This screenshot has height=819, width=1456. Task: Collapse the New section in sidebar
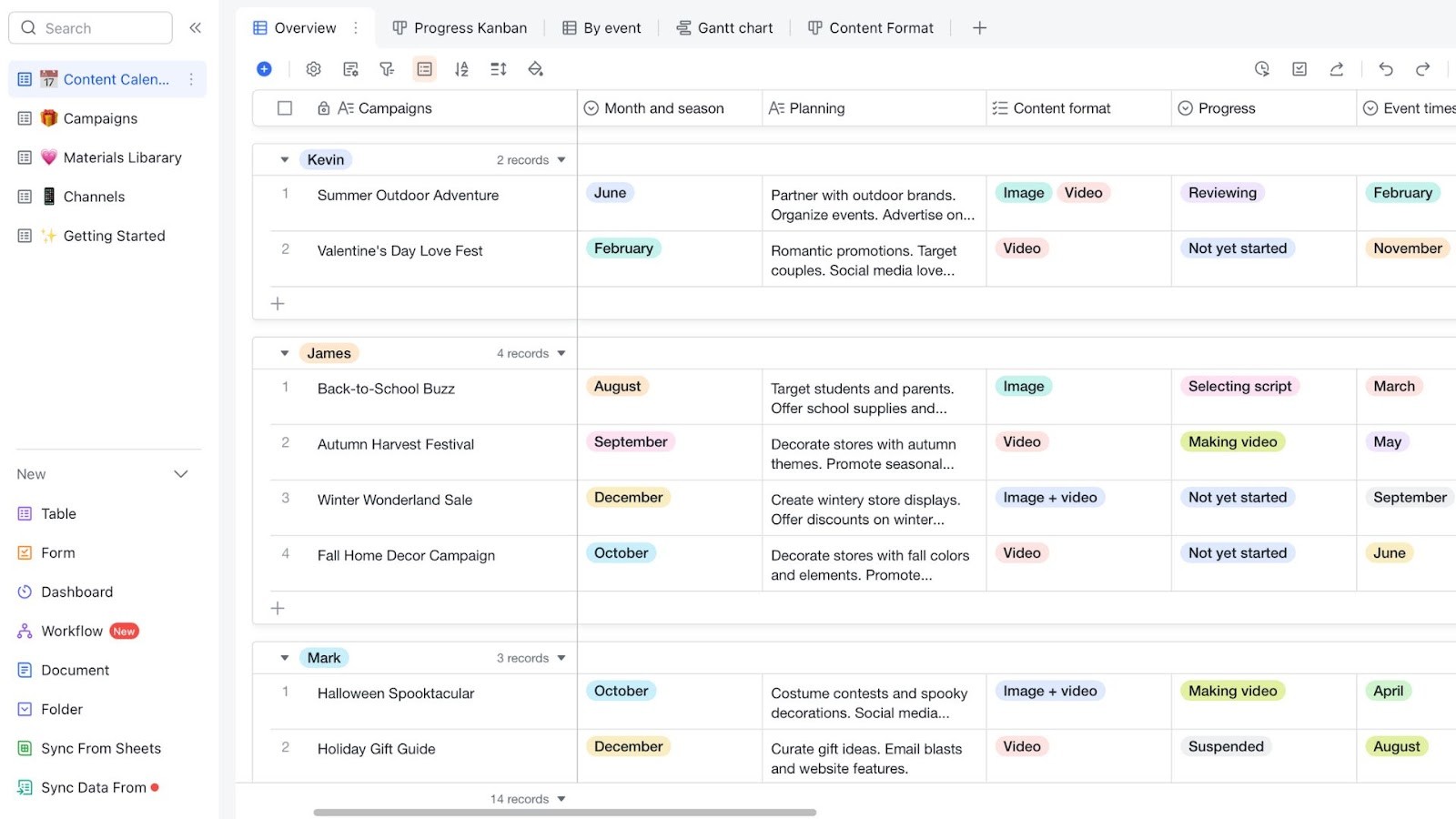[180, 473]
